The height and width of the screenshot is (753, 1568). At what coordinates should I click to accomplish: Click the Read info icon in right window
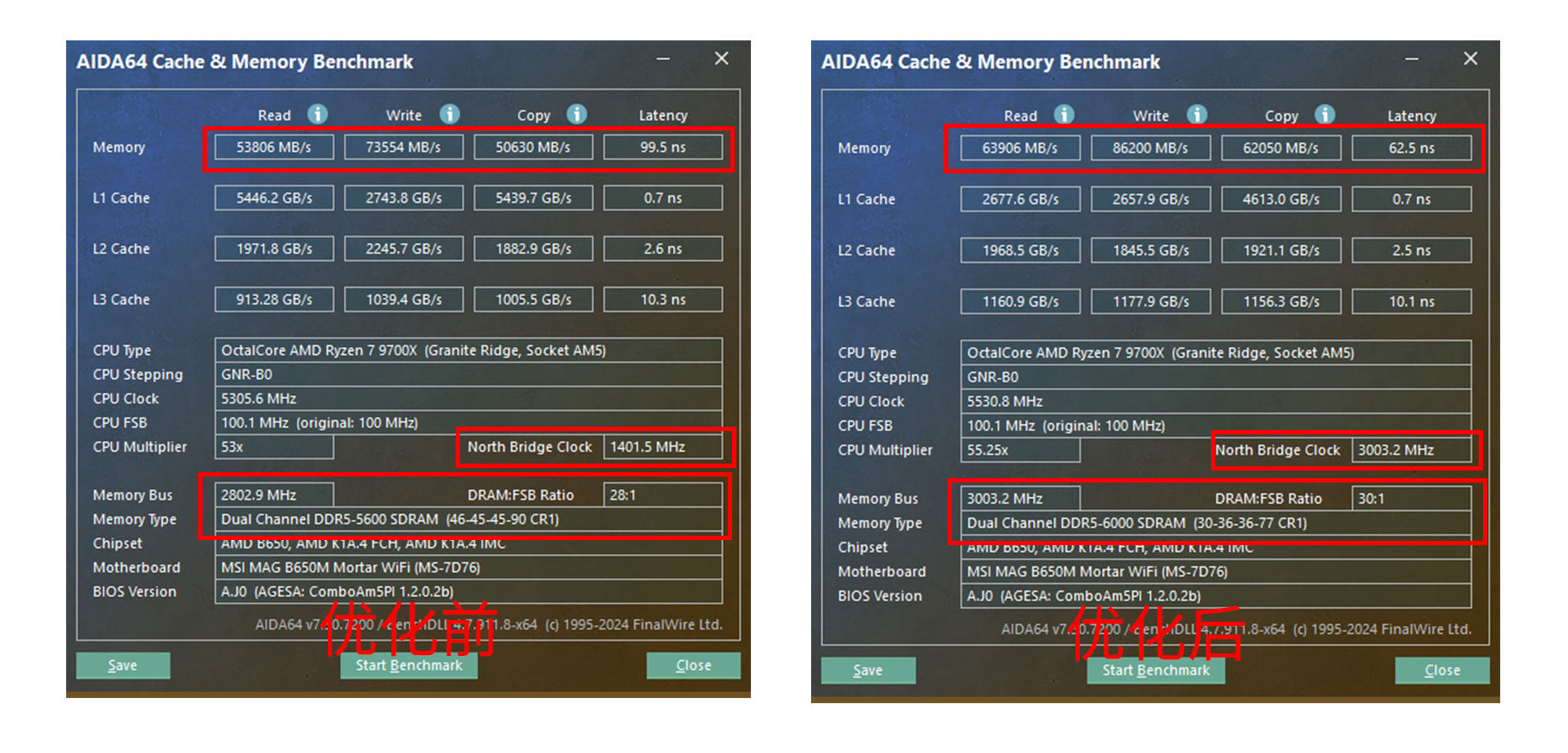pos(1064,115)
